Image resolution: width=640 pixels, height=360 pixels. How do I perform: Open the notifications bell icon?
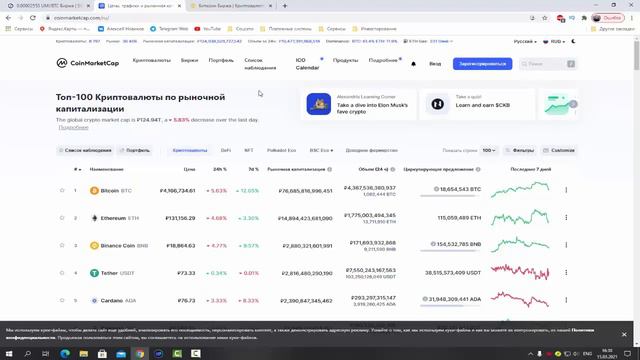point(413,64)
